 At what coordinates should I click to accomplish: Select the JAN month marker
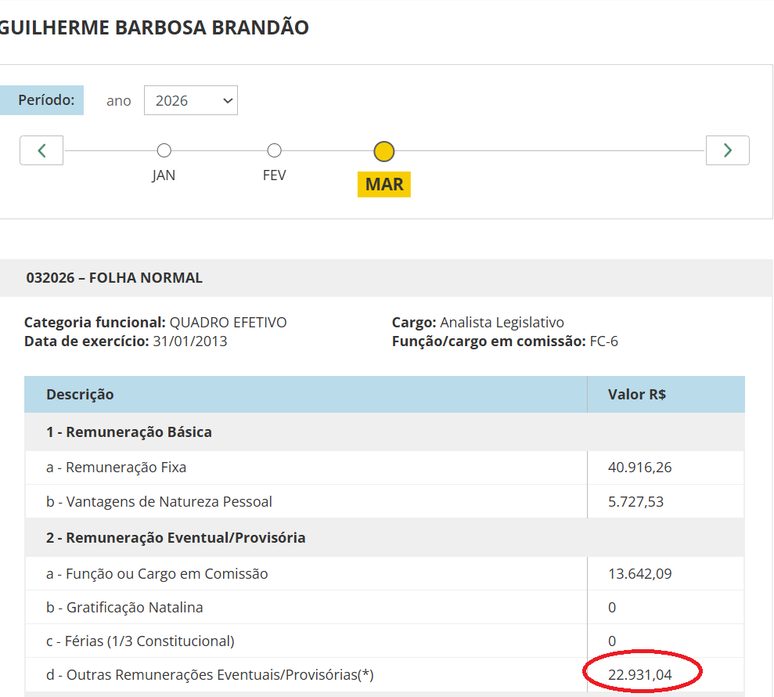[x=164, y=150]
